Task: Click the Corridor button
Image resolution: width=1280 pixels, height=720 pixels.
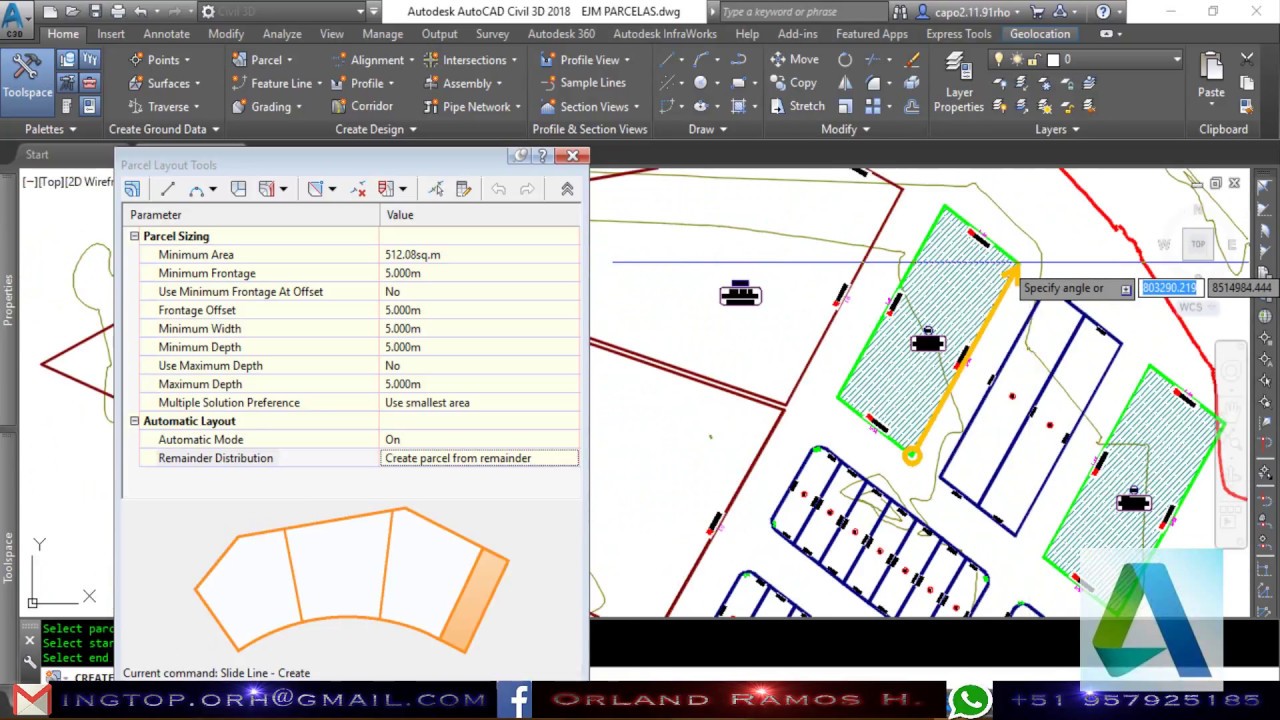Action: (x=361, y=106)
